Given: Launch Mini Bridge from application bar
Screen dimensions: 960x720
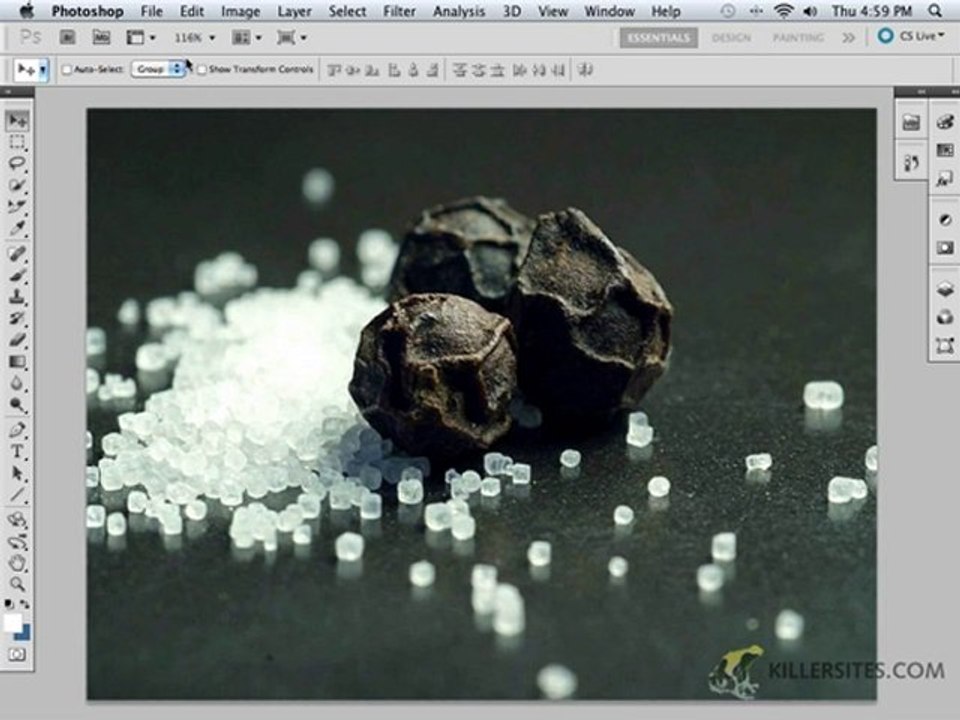Looking at the screenshot, I should [x=101, y=38].
